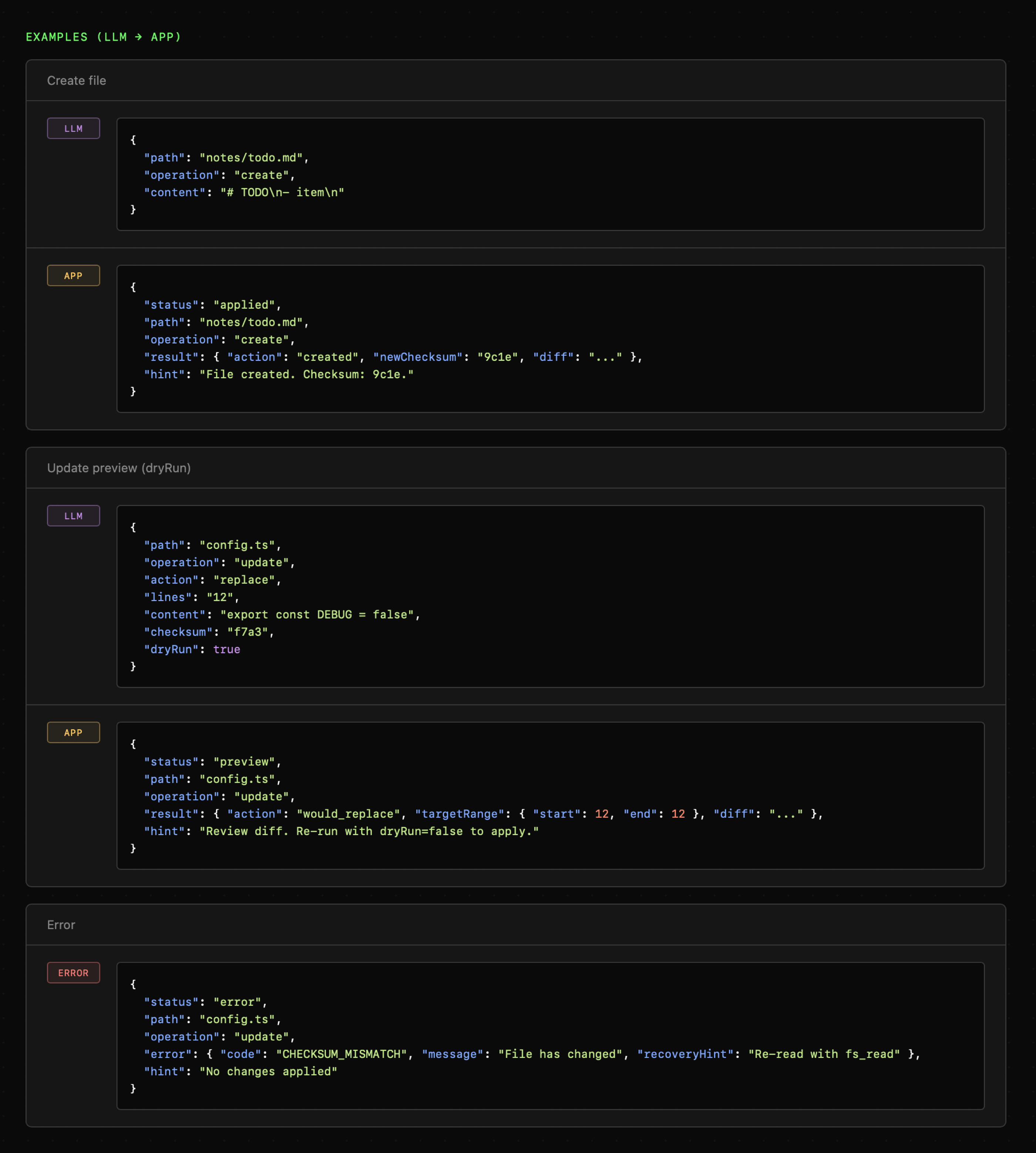This screenshot has width=1036, height=1153.
Task: Click the "9c1e" newChecksum value
Action: (x=497, y=357)
